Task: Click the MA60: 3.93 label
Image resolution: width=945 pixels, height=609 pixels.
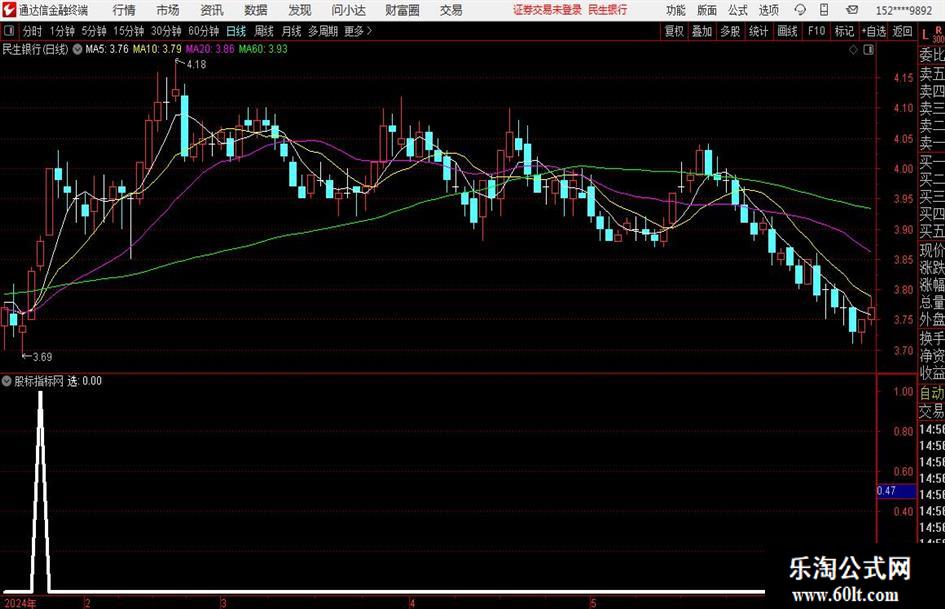Action: tap(263, 49)
